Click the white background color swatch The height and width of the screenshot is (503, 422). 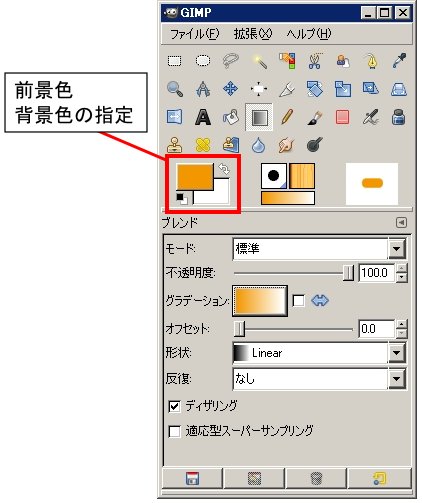click(x=217, y=197)
